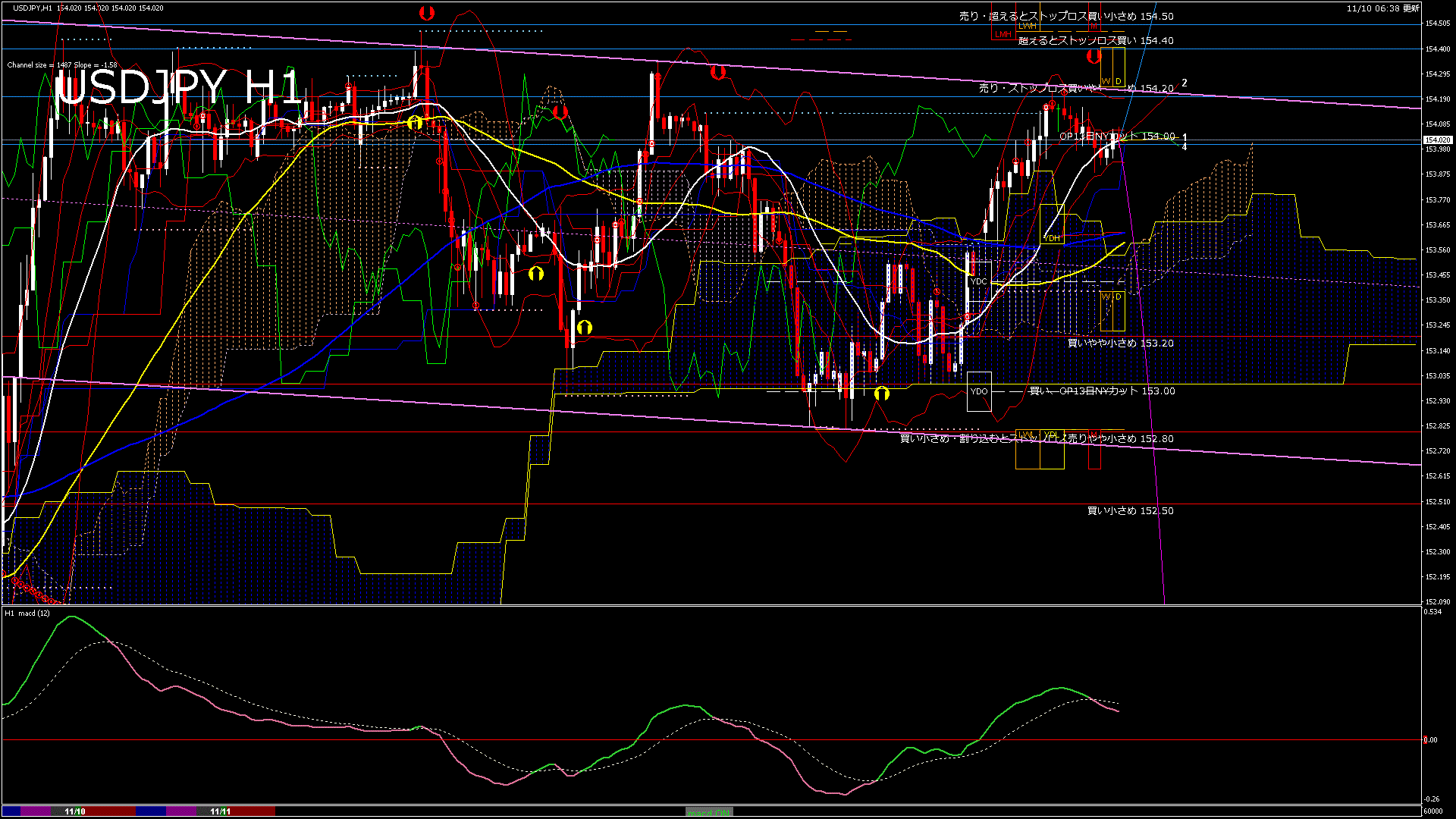Click the topmost red down-arrow signal circle
The width and height of the screenshot is (1456, 819).
pyautogui.click(x=427, y=13)
